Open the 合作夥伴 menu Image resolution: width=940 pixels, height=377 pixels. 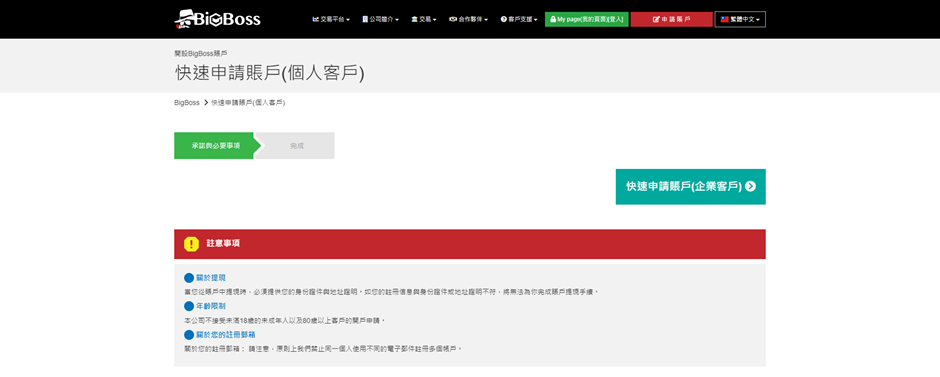(469, 19)
